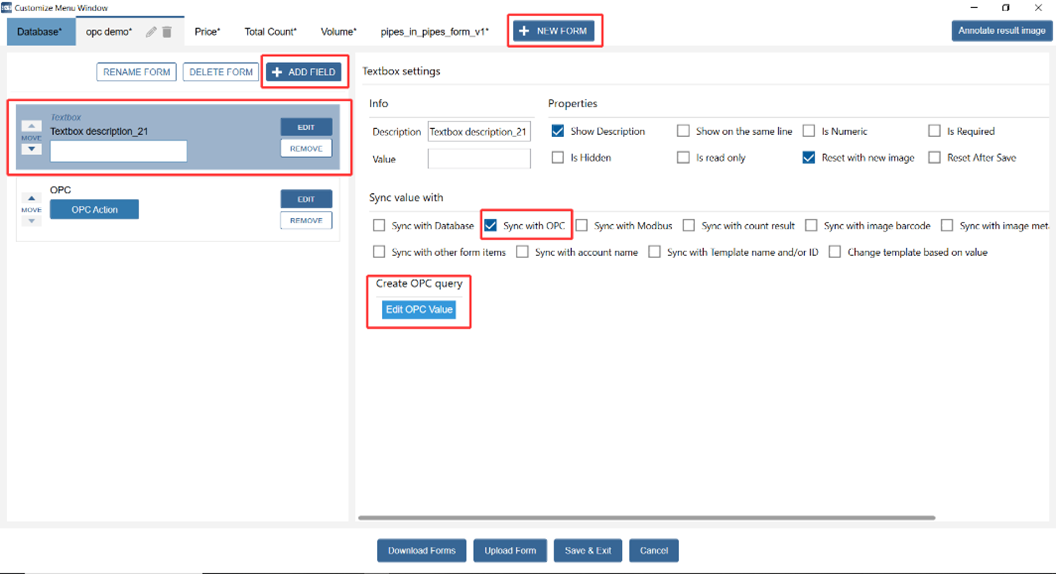This screenshot has width=1056, height=574.
Task: Click the pencil icon on opc demo tab
Action: [151, 32]
